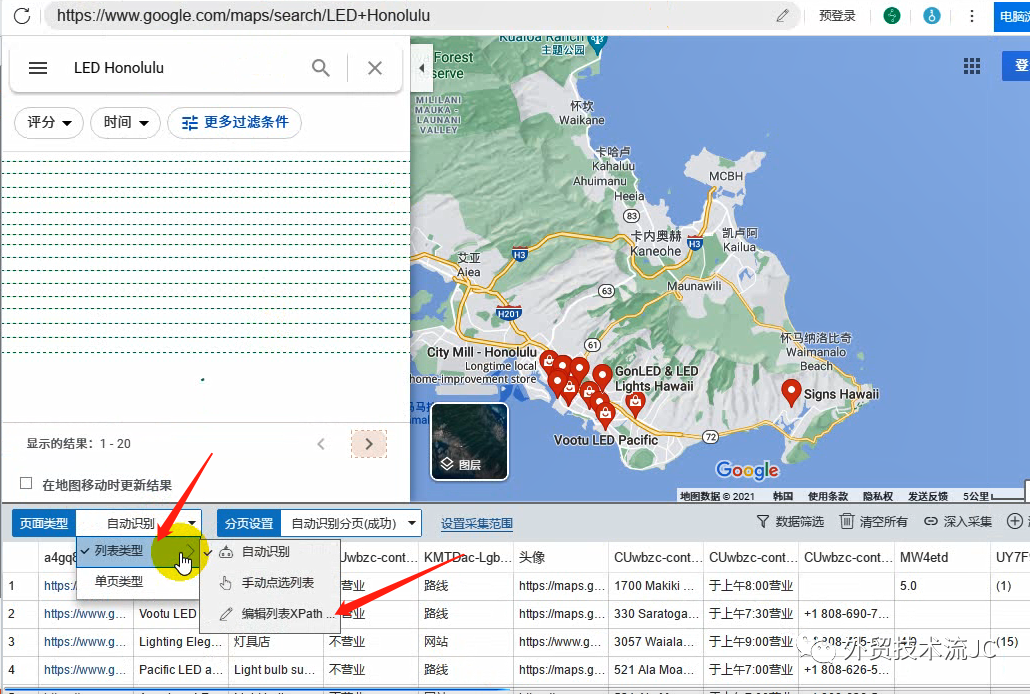Reload the page with the refresh icon
1030x694 pixels.
pos(22,16)
